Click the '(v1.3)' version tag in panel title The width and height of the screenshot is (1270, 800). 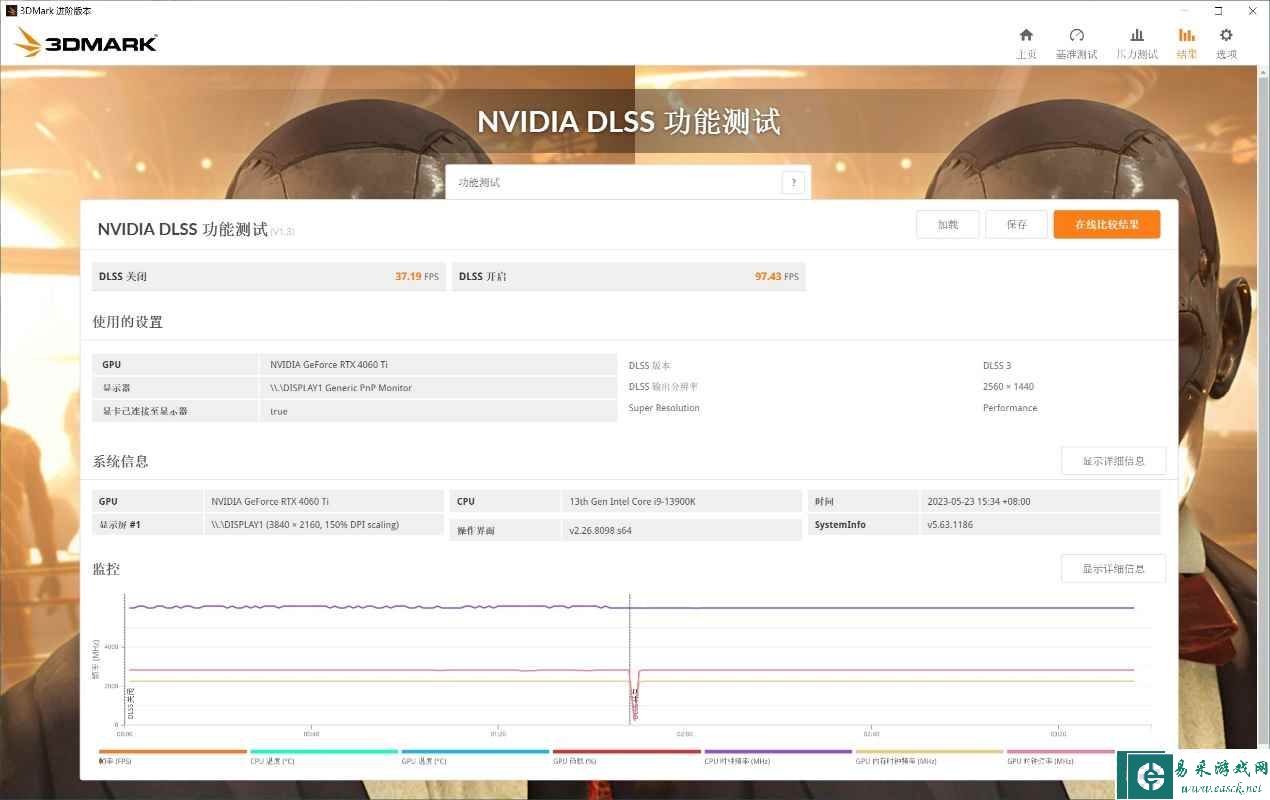[x=282, y=231]
